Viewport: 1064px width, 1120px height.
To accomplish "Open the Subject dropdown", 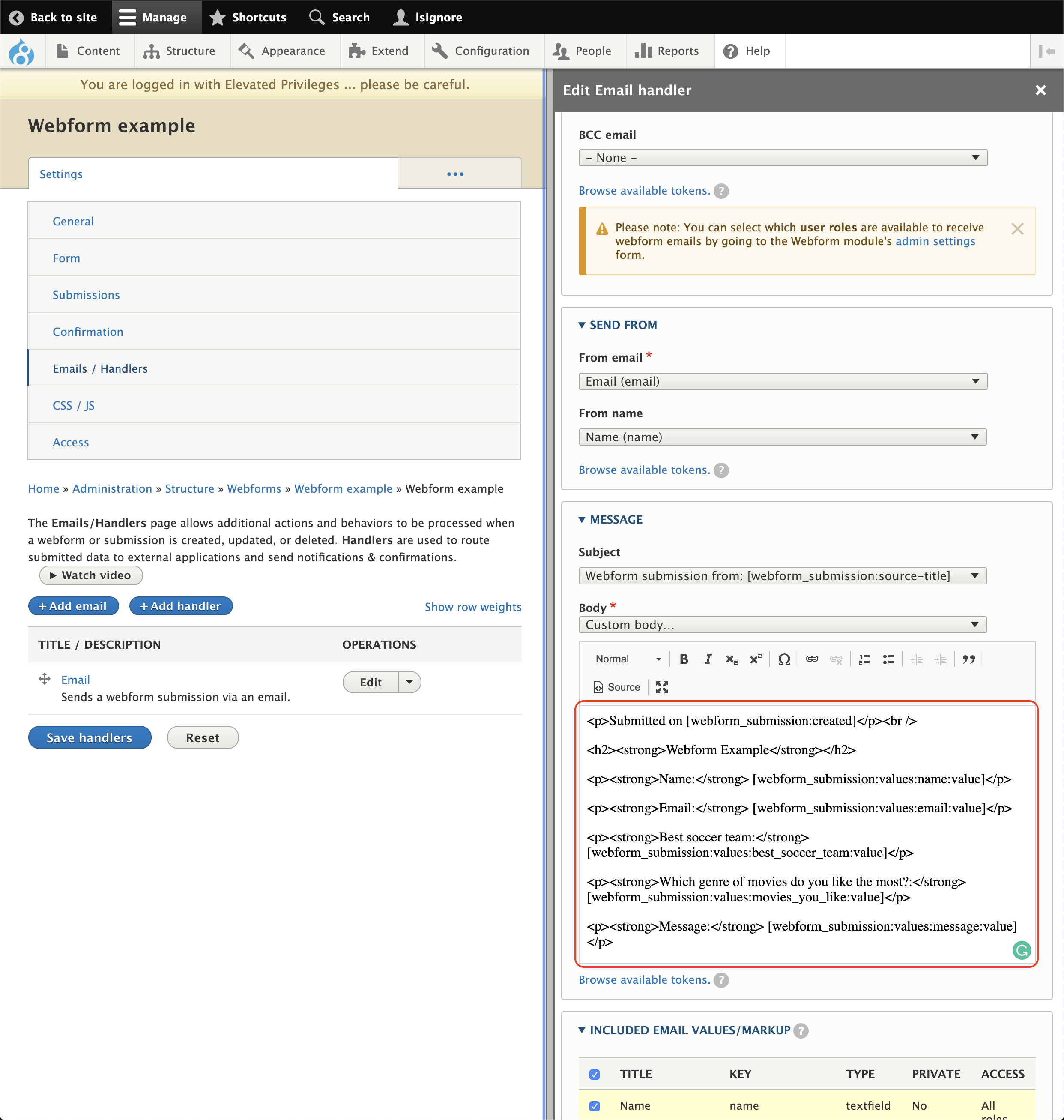I will click(783, 576).
